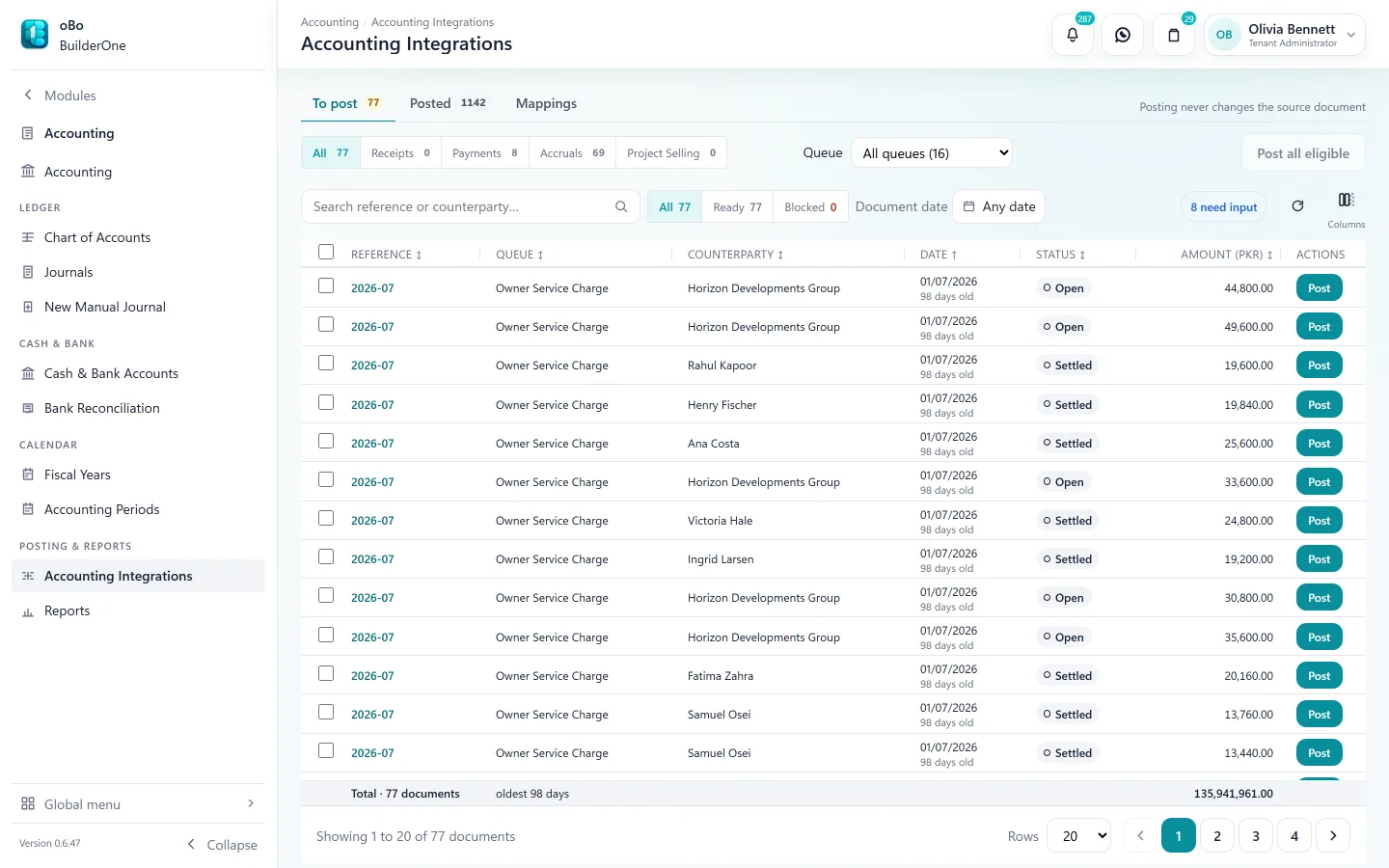
Task: Click the 8 need input button
Action: (1223, 206)
